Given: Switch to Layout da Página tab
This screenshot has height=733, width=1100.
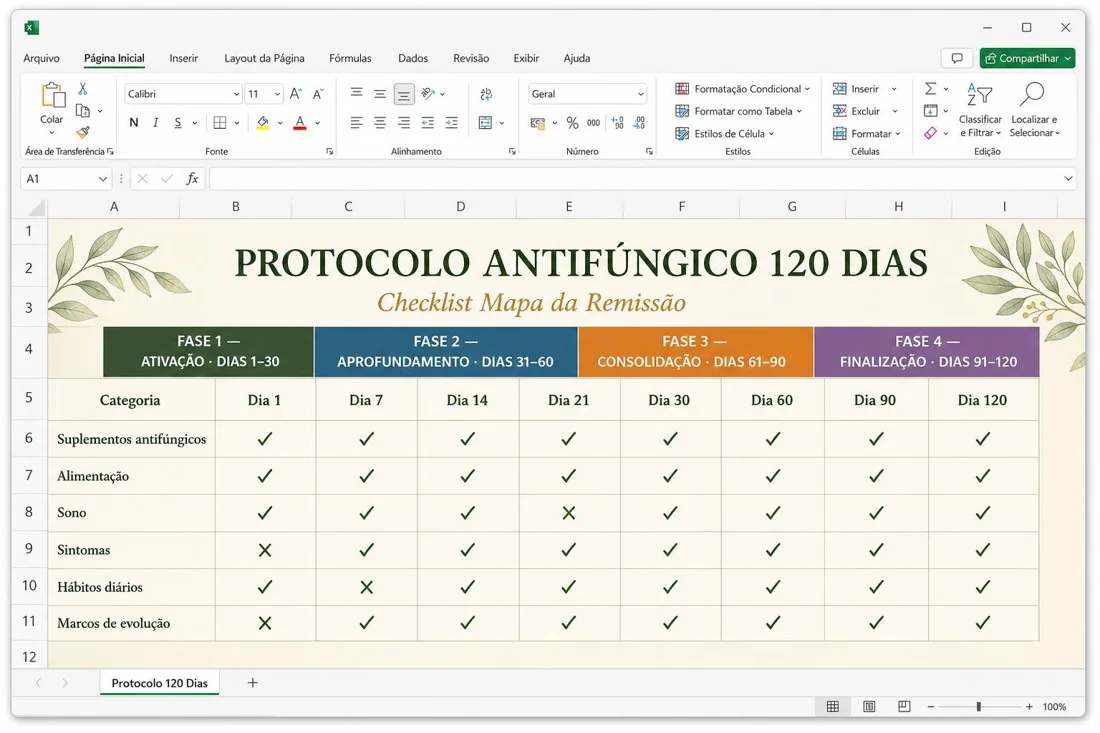Looking at the screenshot, I should (x=264, y=58).
